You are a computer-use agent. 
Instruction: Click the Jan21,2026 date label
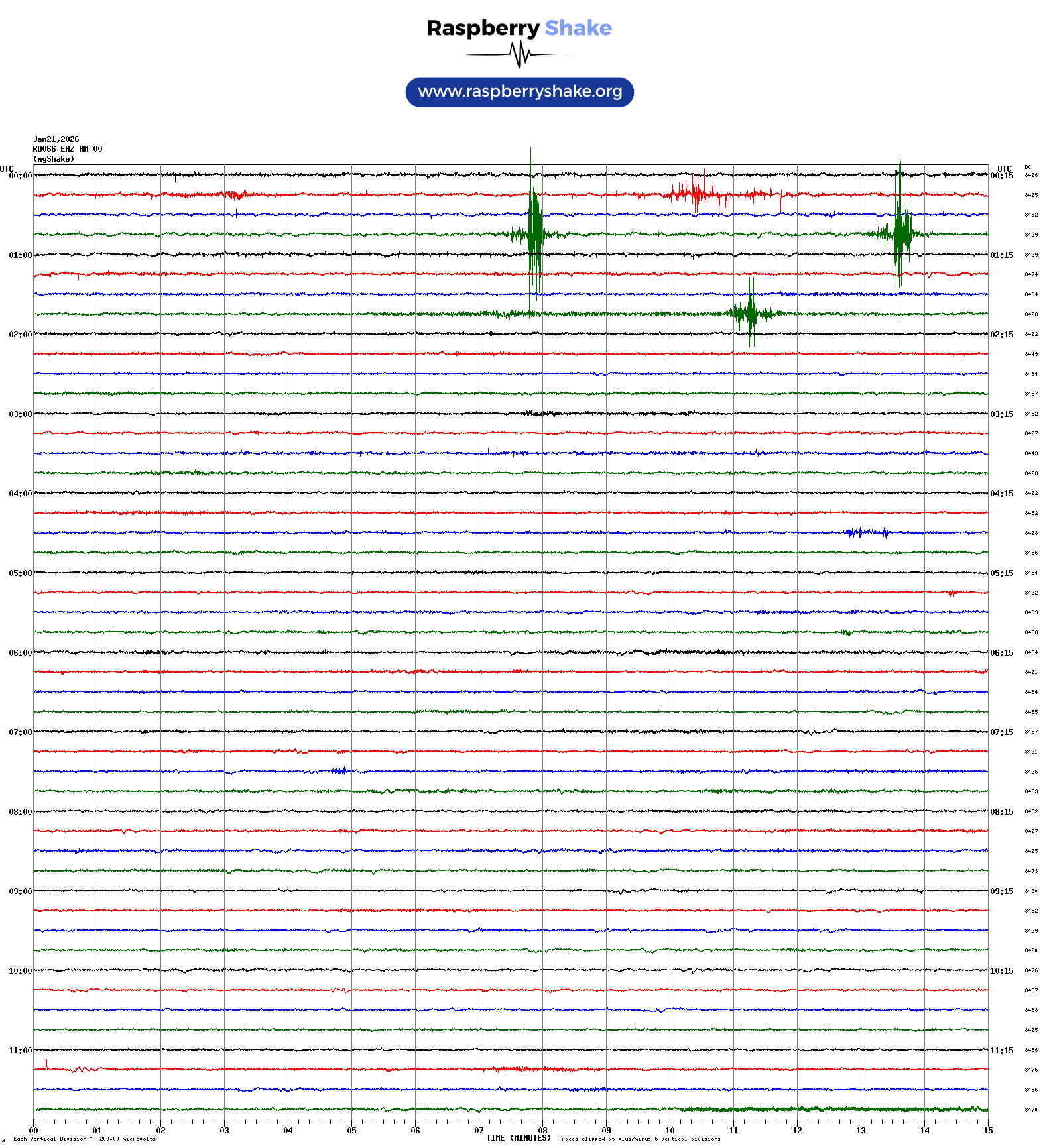56,139
